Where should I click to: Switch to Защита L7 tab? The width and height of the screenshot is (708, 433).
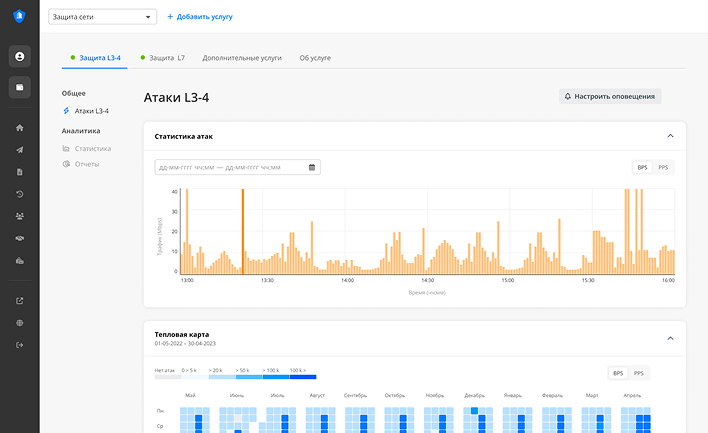point(163,58)
